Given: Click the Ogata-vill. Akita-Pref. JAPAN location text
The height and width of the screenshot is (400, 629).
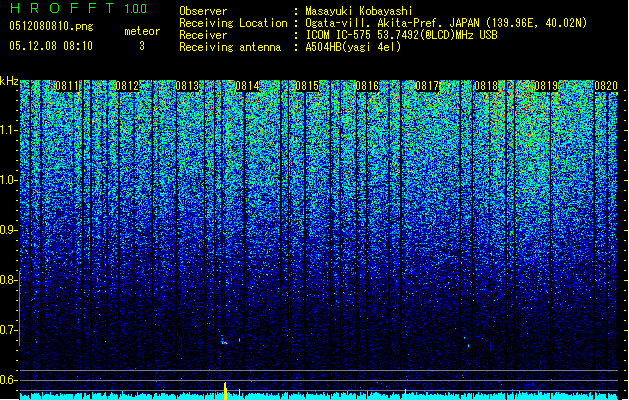Looking at the screenshot, I should tap(446, 23).
